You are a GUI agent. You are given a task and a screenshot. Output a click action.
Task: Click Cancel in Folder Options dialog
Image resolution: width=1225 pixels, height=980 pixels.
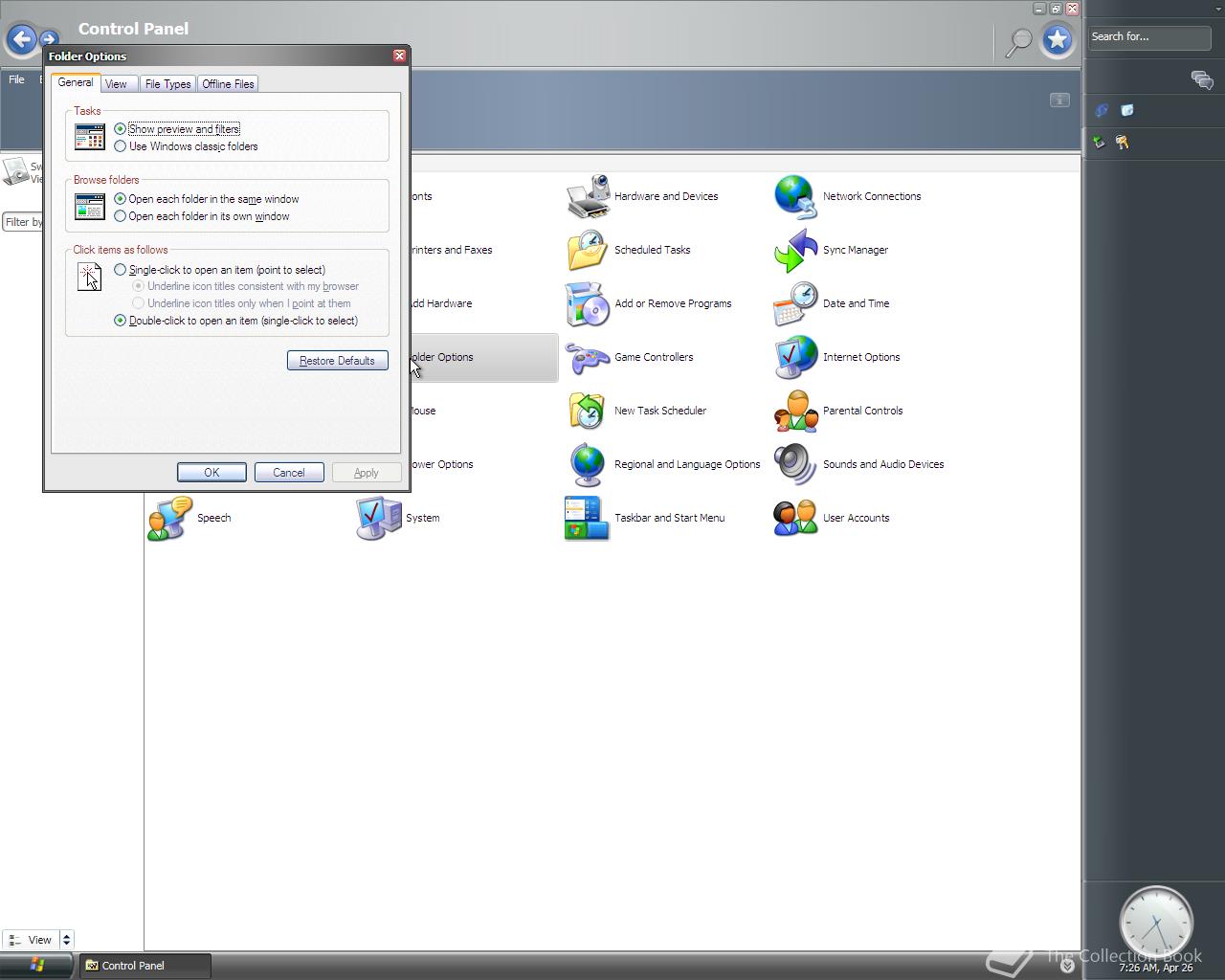(x=289, y=473)
